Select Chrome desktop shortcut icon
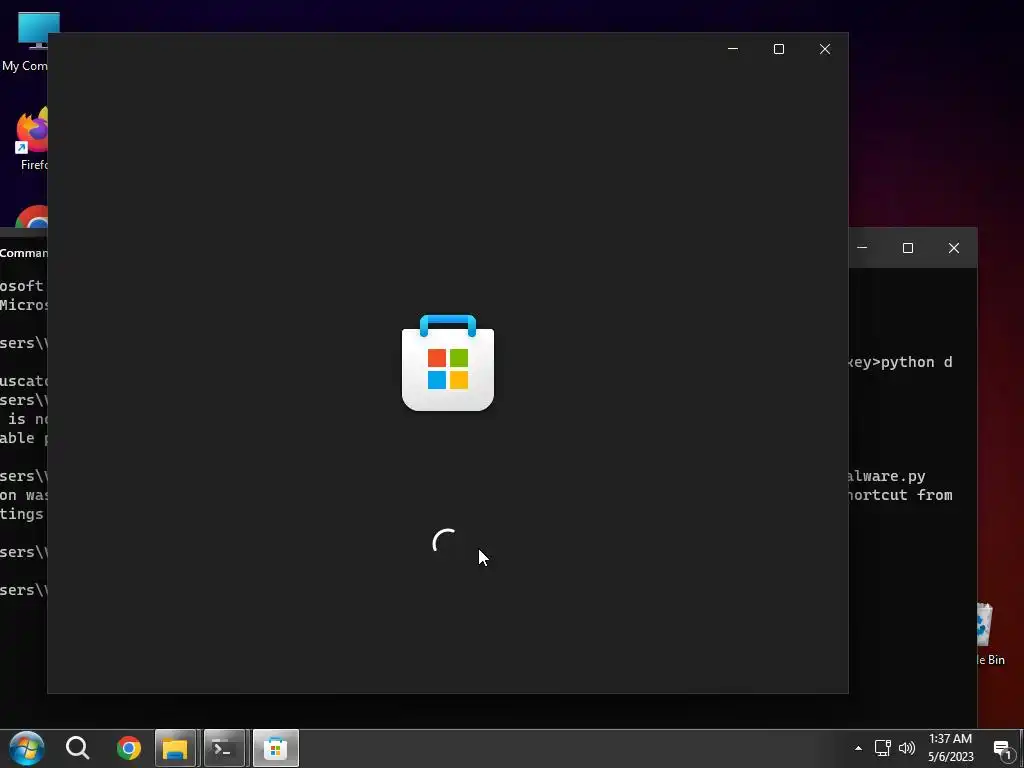Viewport: 1024px width, 768px height. coord(32,217)
